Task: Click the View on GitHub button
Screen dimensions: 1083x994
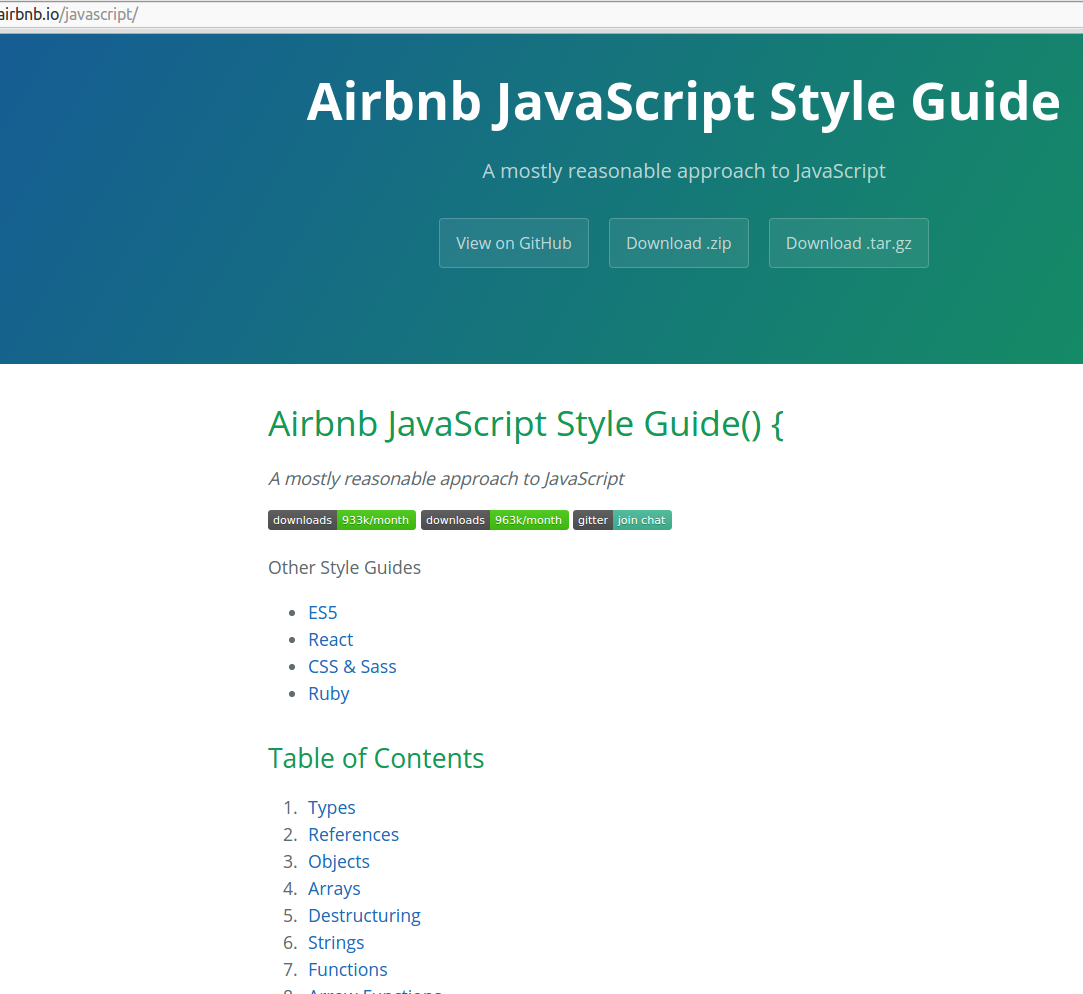Action: pos(513,243)
